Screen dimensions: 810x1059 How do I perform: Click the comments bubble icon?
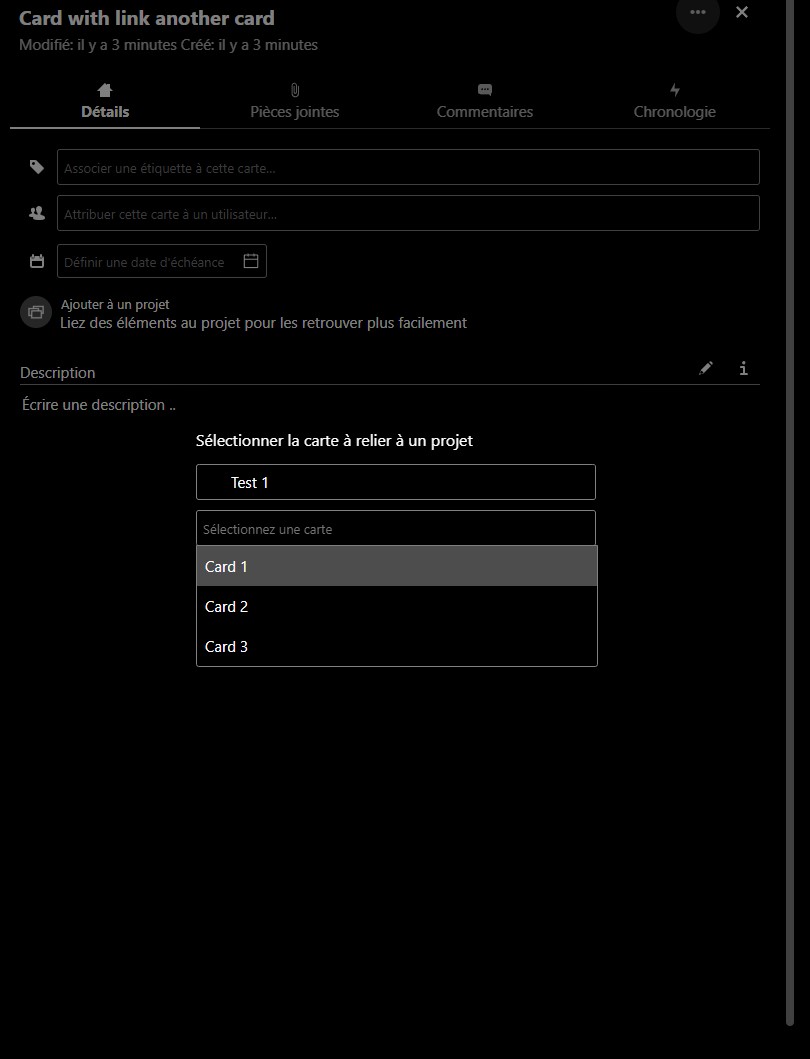[484, 90]
